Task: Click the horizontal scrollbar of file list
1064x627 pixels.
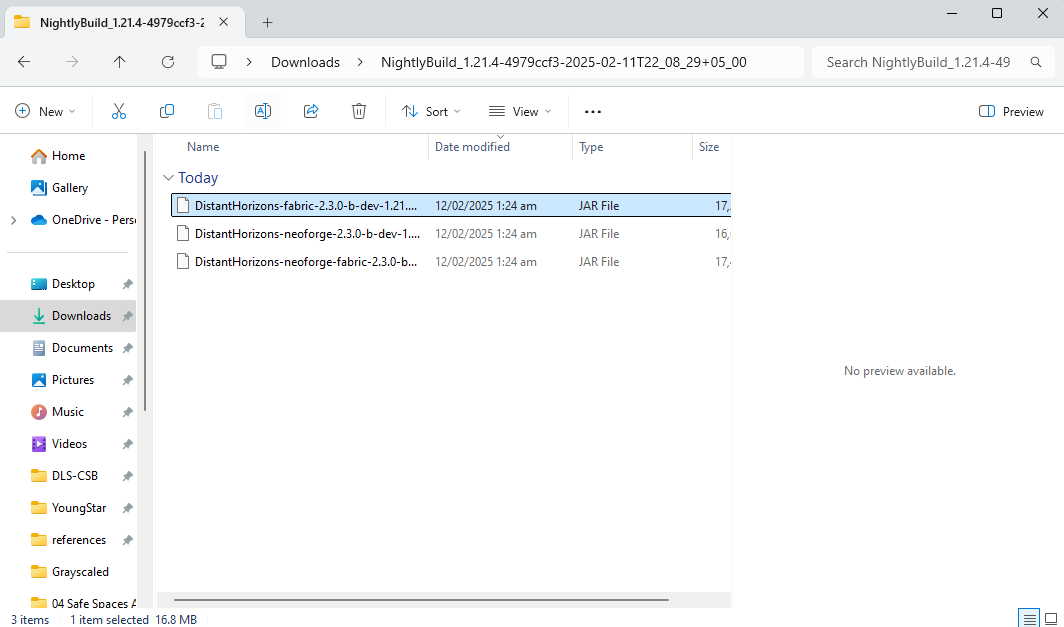Action: 421,600
